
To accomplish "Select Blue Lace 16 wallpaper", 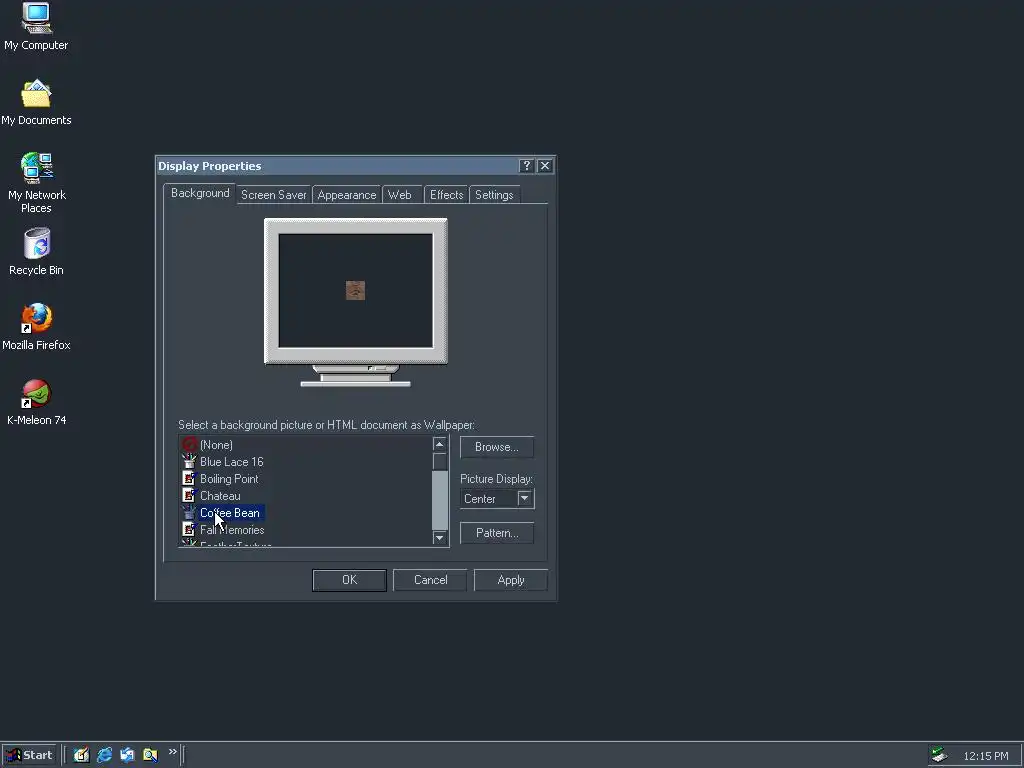I will [x=232, y=462].
